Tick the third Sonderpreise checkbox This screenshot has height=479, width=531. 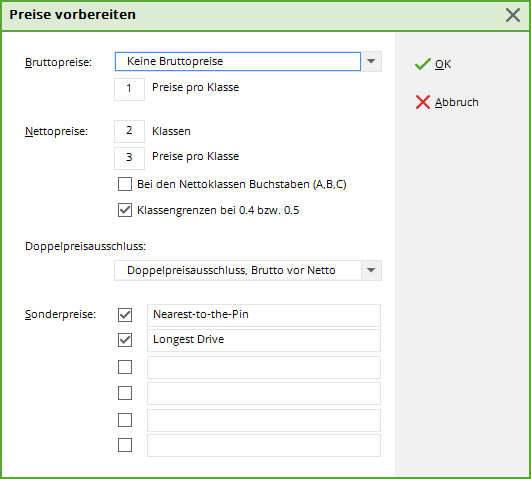click(x=125, y=367)
